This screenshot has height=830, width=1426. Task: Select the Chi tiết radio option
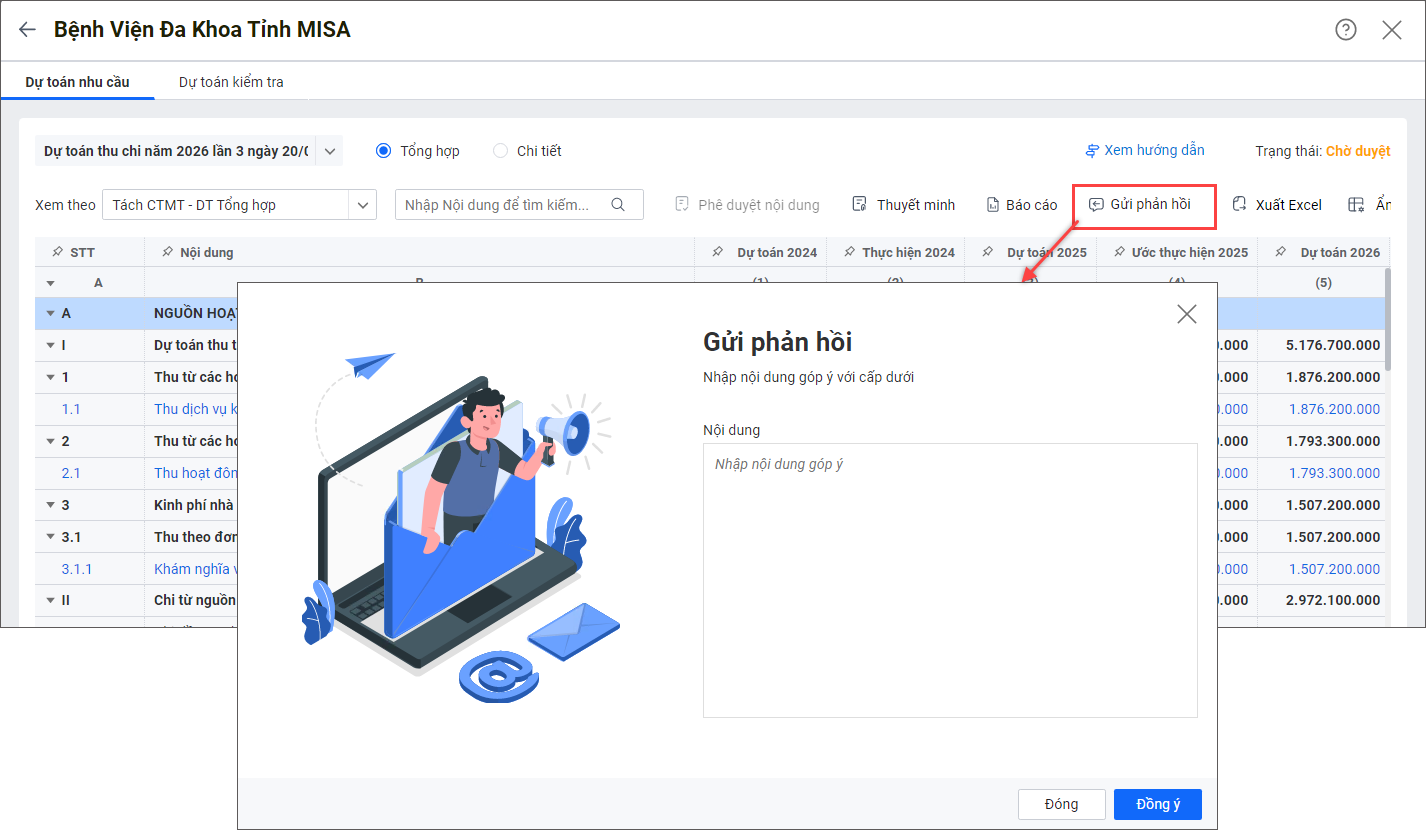tap(501, 151)
